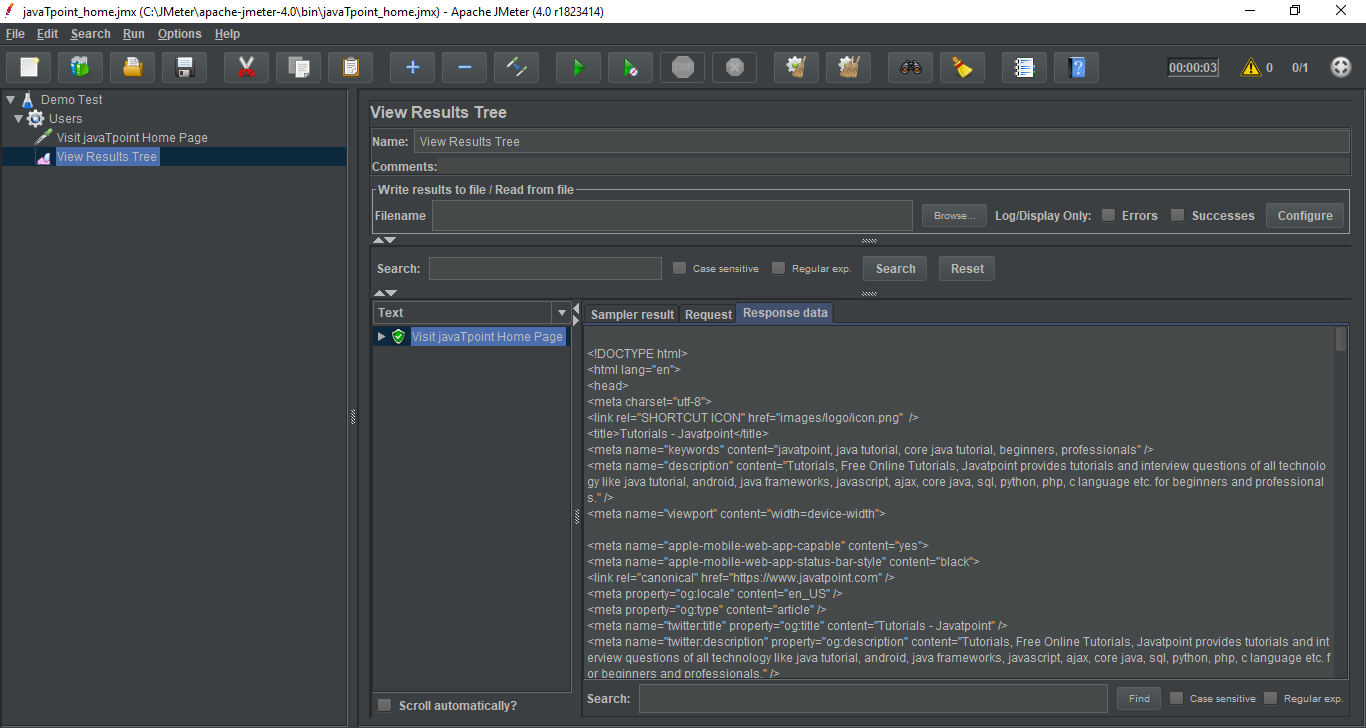Screen dimensions: 1366x728
Task: Toggle Case sensitive checkbox beside Find button
Action: [x=1176, y=698]
